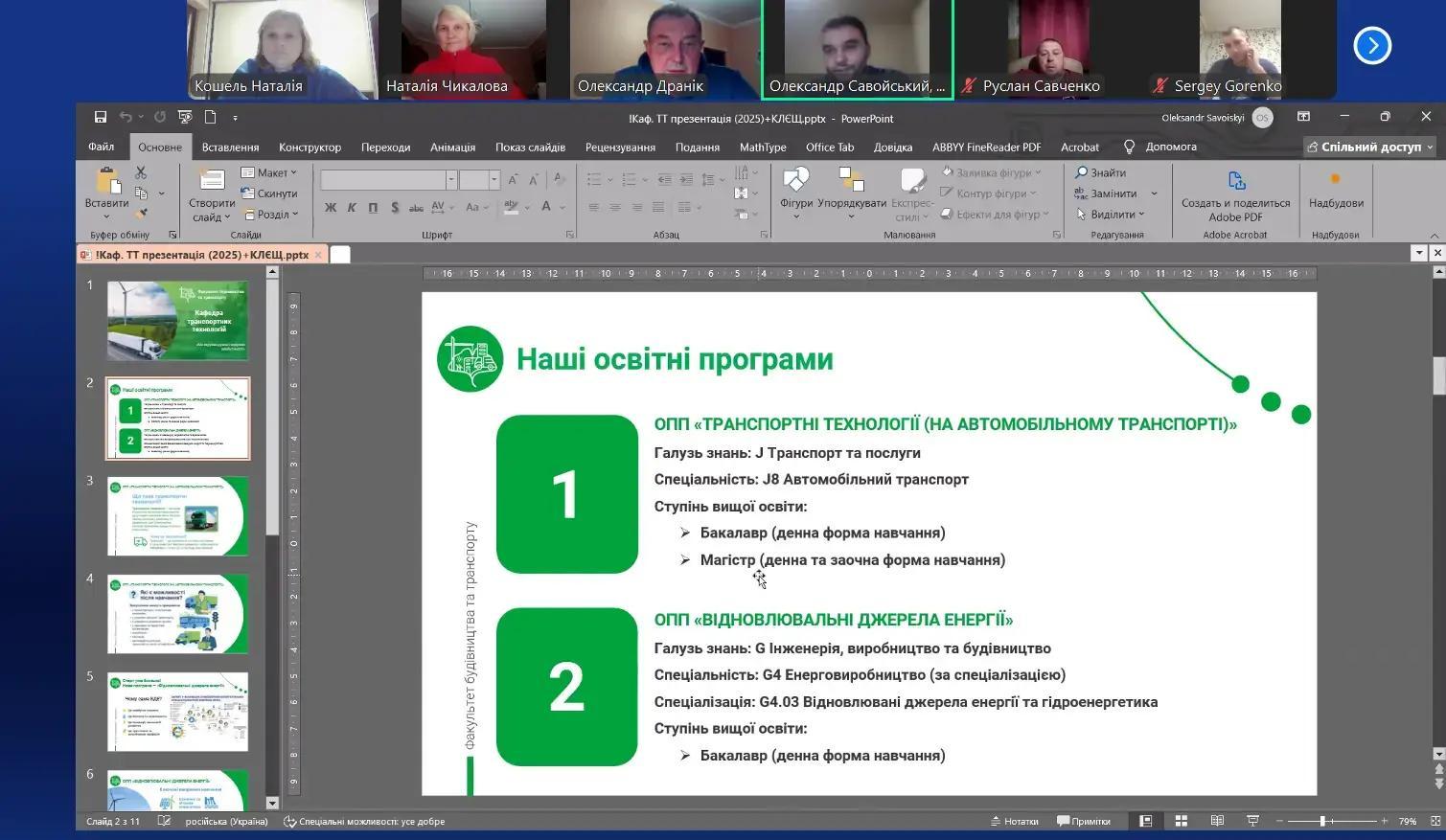The height and width of the screenshot is (840, 1446).
Task: Switch to Slide Sorter view in status bar
Action: pos(1182,821)
